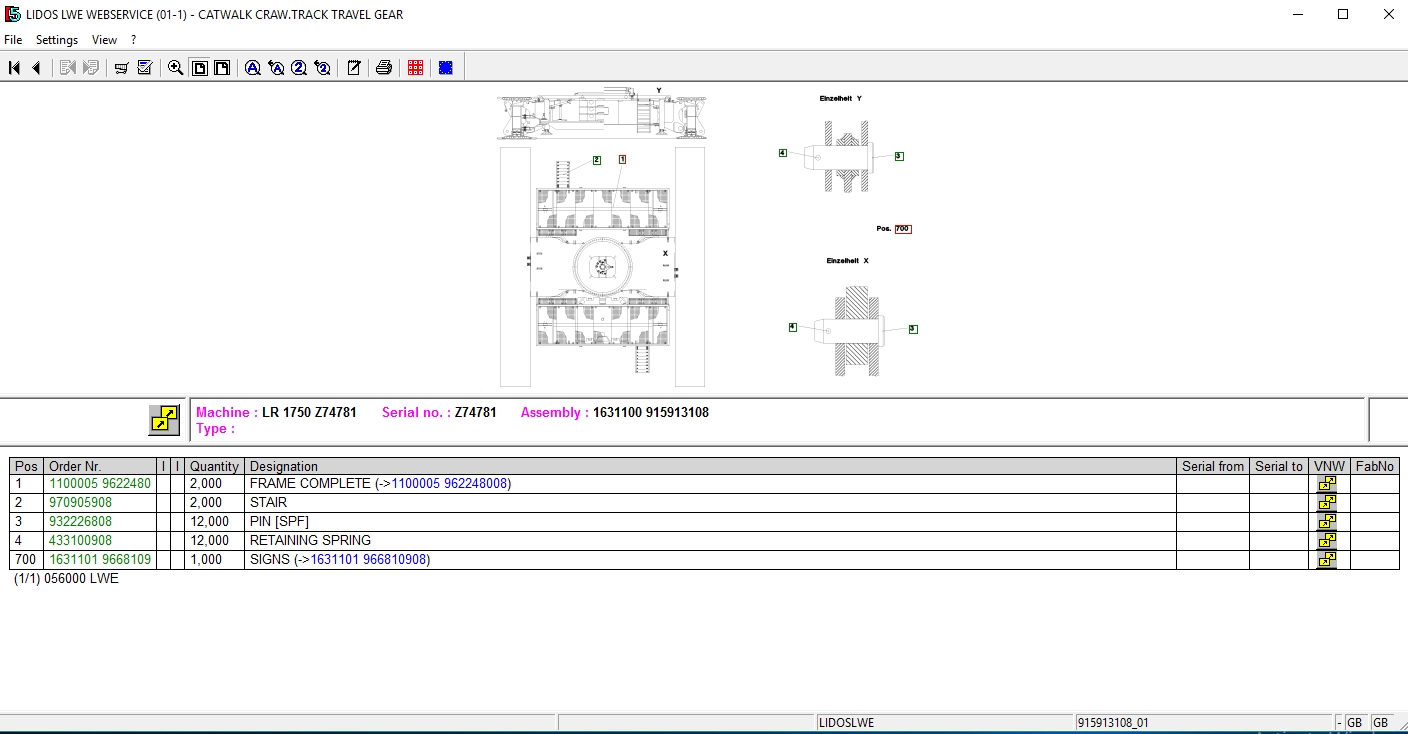Activate the magnifier zoom tool
This screenshot has height=734, width=1408.
tap(175, 68)
